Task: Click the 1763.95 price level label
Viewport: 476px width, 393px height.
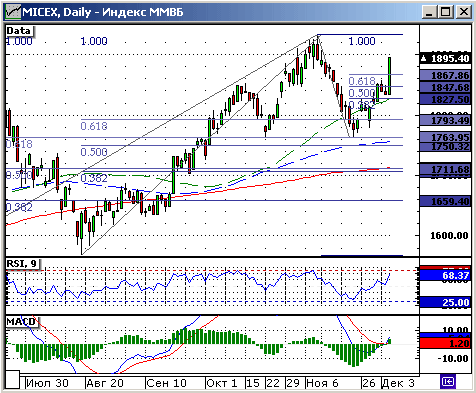Action: [x=445, y=137]
